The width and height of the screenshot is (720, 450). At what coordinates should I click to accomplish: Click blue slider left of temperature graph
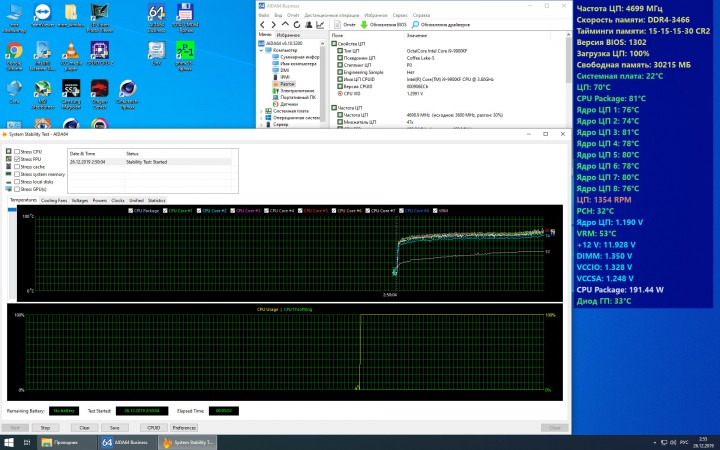[x=12, y=210]
